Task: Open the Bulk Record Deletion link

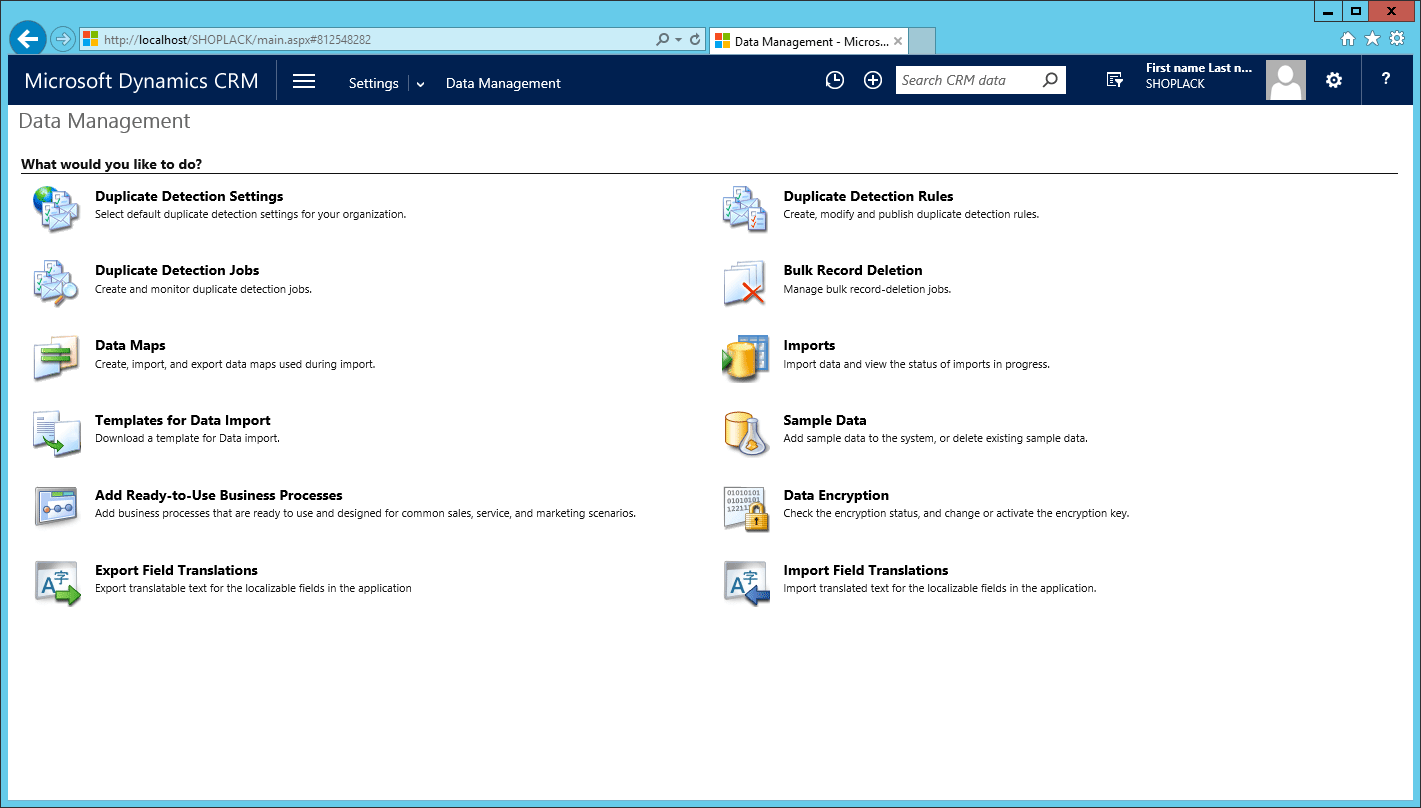Action: click(x=853, y=270)
